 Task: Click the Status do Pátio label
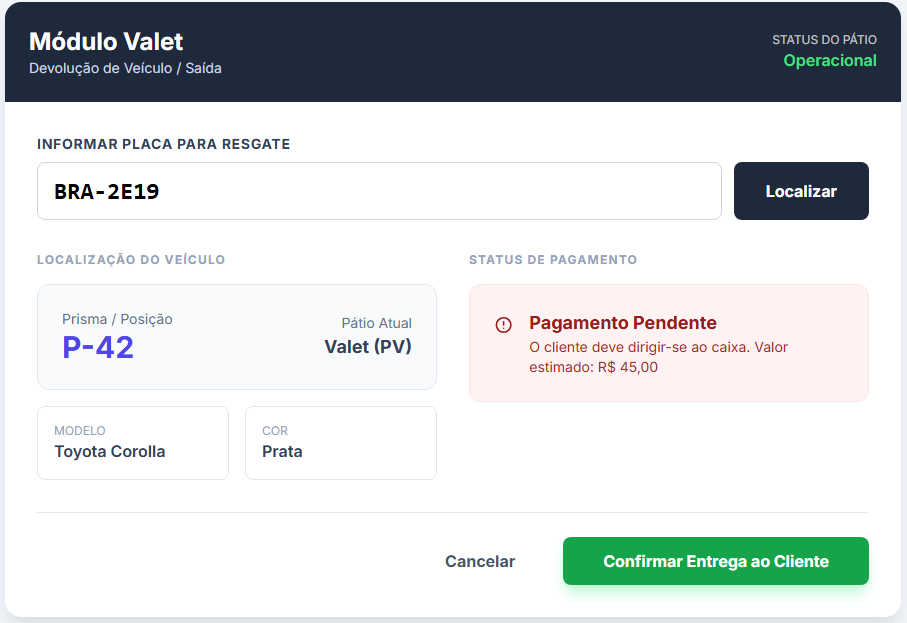point(824,40)
